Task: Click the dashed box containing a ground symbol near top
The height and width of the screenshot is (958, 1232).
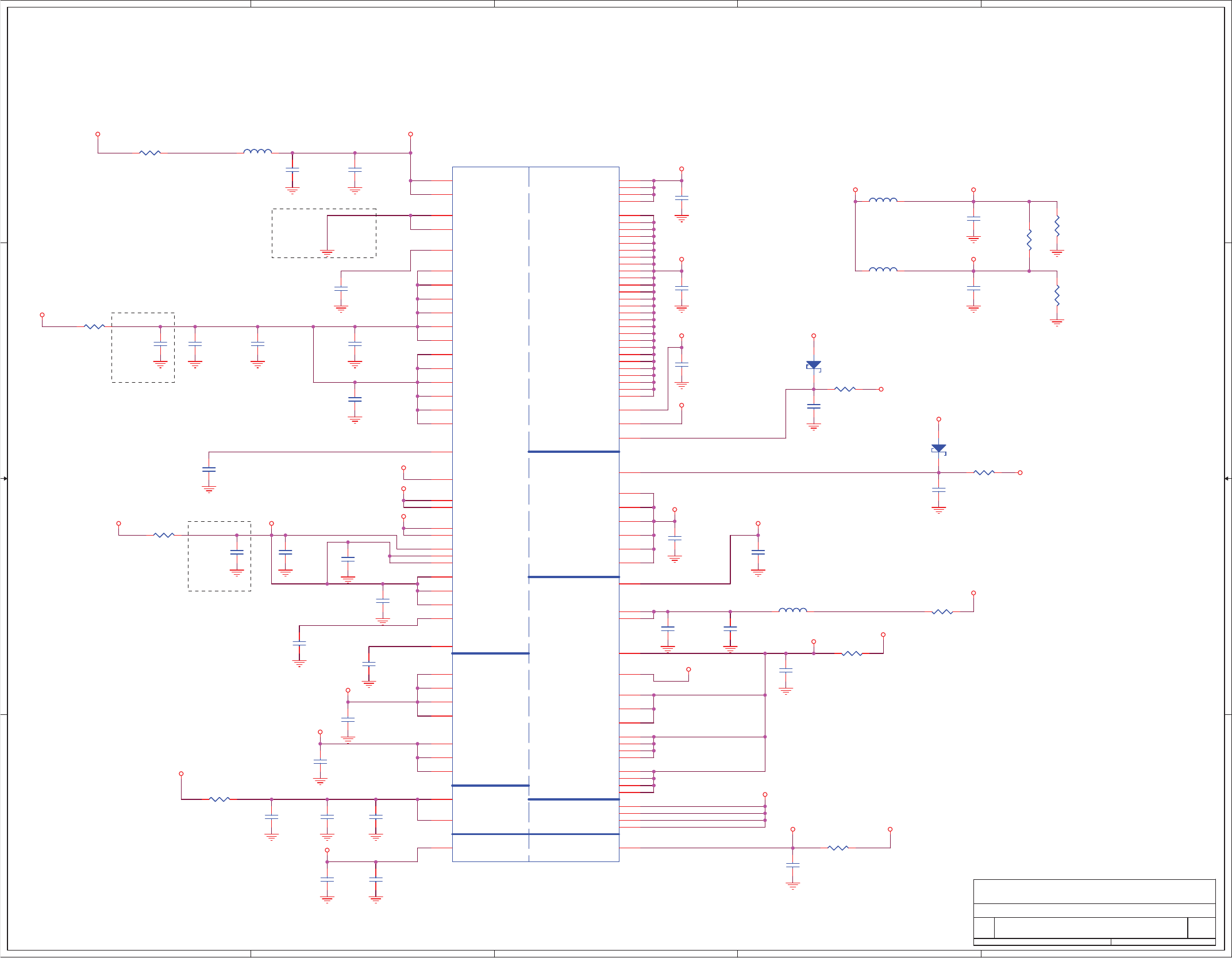Action: click(x=324, y=233)
